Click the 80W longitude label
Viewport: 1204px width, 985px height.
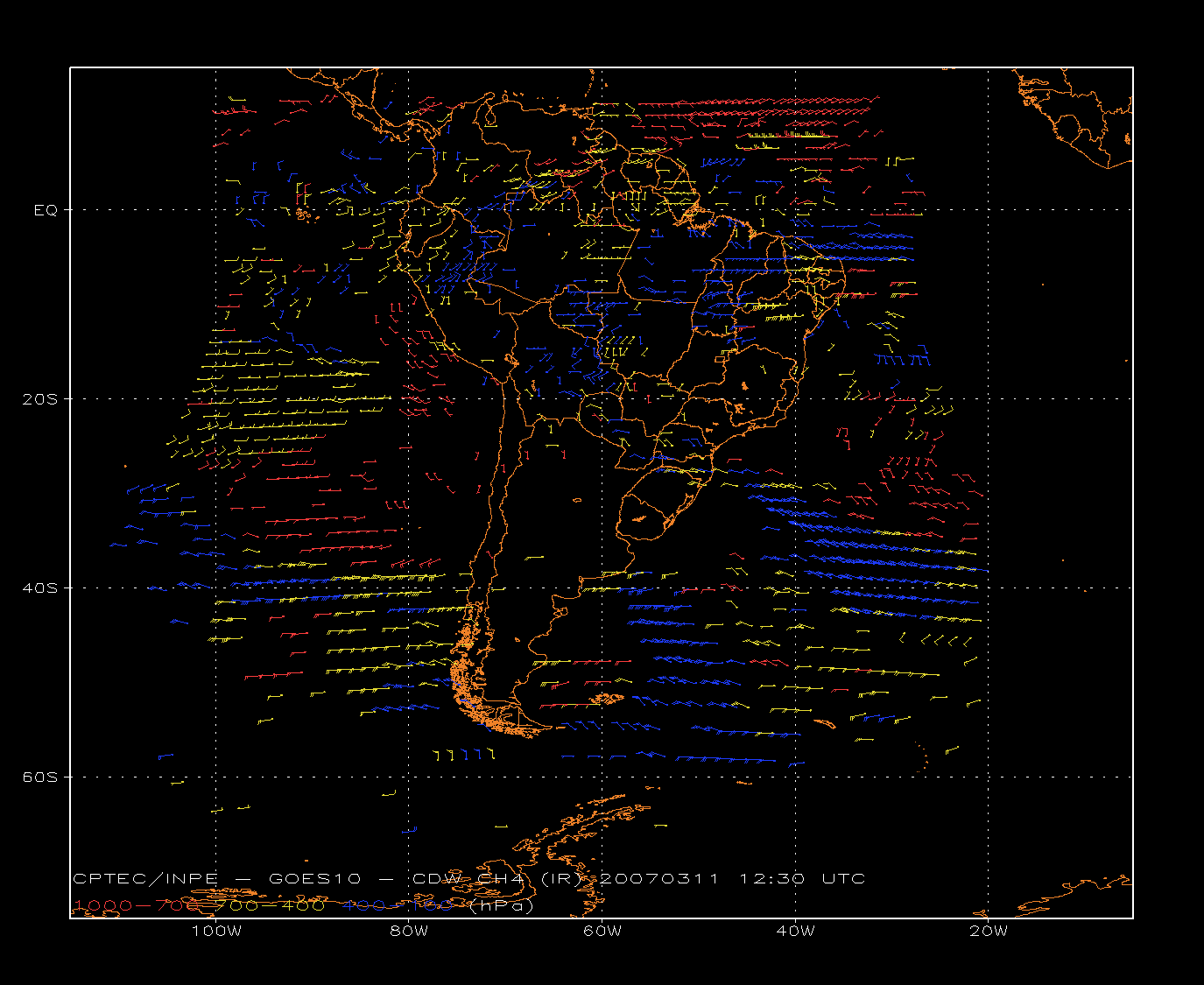click(410, 932)
